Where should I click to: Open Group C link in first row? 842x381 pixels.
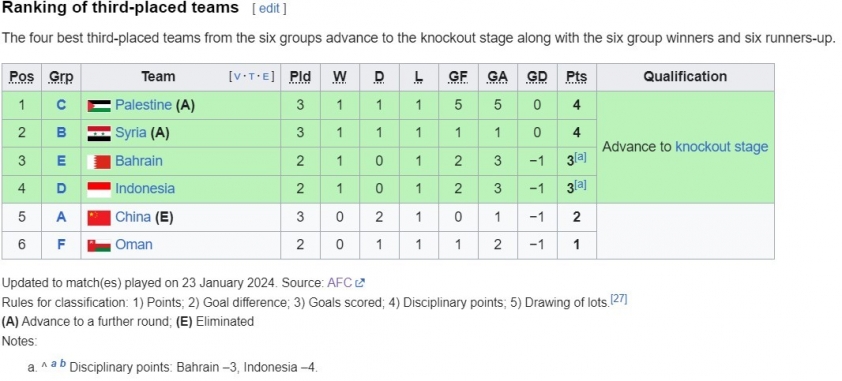point(61,105)
